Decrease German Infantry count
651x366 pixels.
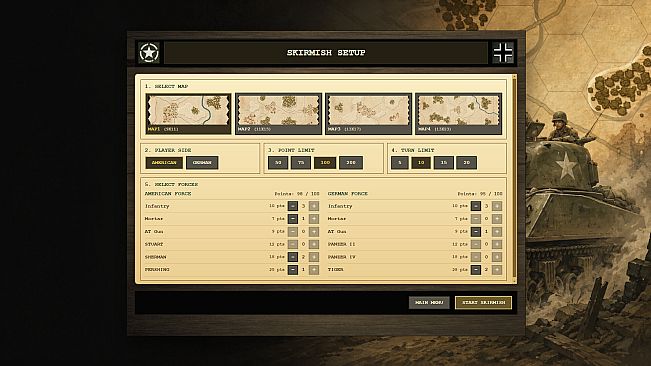pos(476,206)
